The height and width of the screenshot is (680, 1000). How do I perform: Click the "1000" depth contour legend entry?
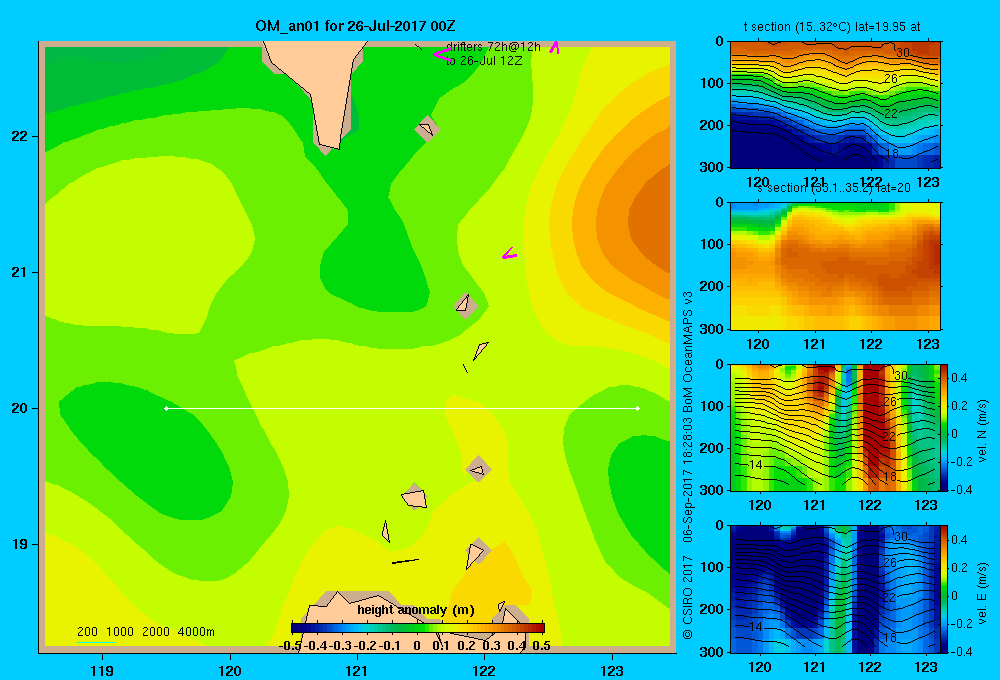point(120,632)
